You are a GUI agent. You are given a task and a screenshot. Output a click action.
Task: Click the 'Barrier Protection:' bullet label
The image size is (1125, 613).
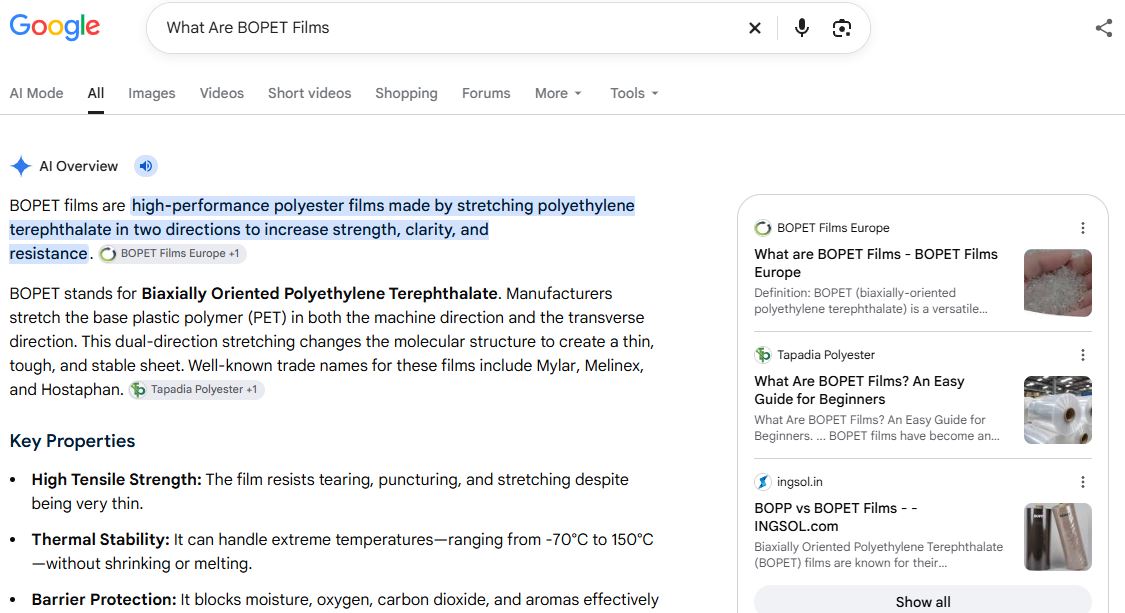point(104,600)
